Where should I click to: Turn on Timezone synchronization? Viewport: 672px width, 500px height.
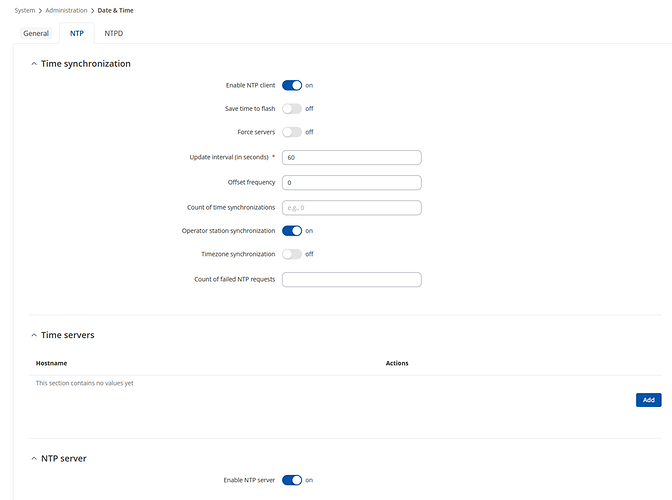(292, 254)
